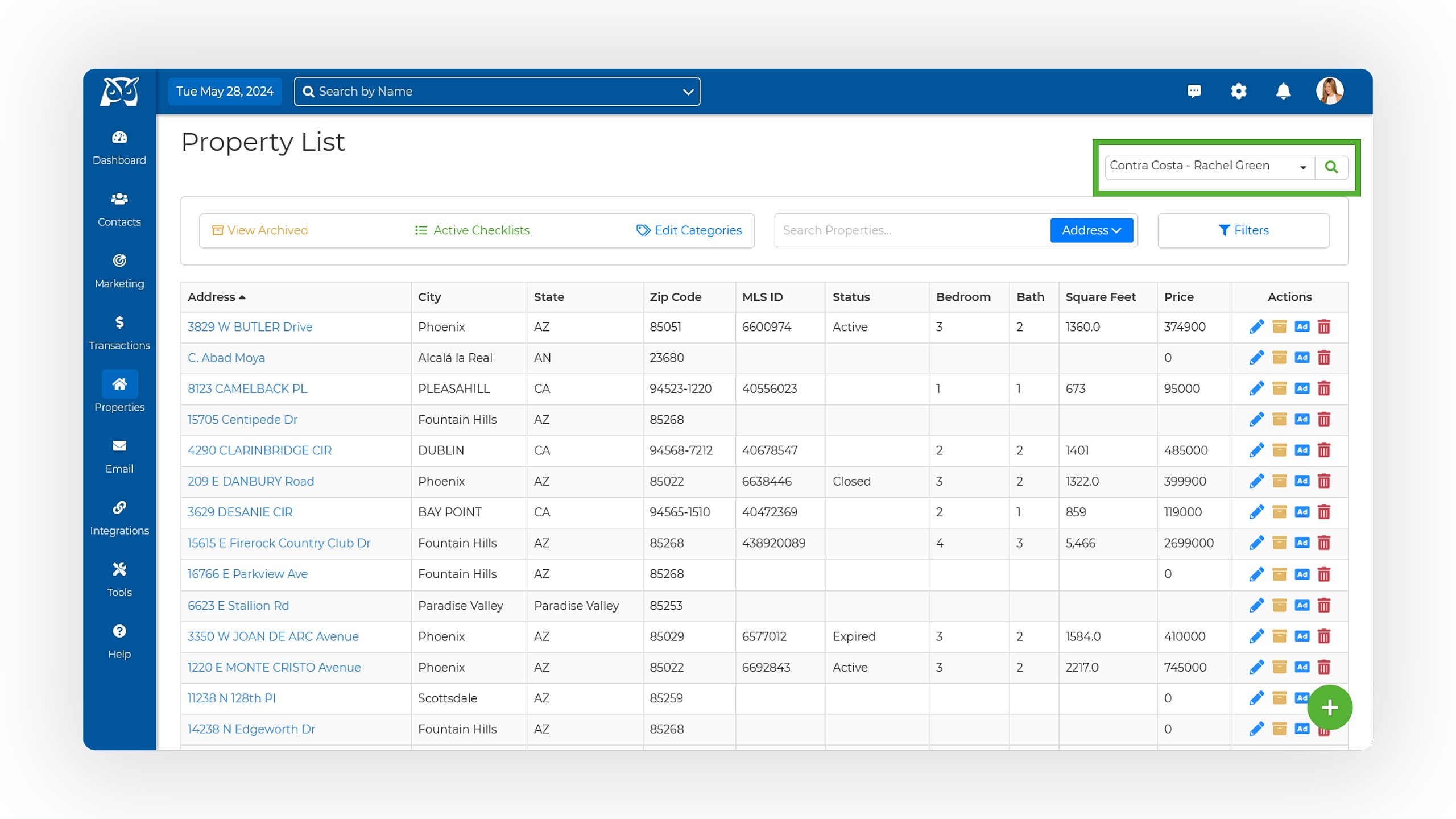Edit the 4290 CLARINBRIDGE CIR property
The width and height of the screenshot is (1456, 819).
tap(1256, 450)
